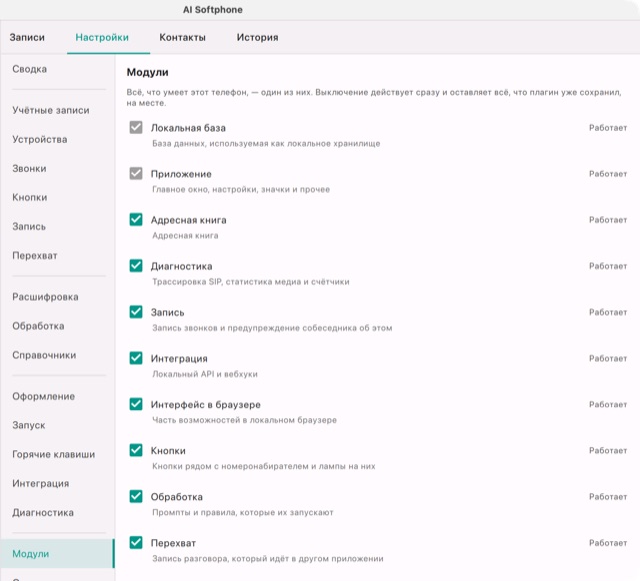Screen dimensions: 640x581
Task: Toggle the Кнопки module checkbox
Action: pyautogui.click(x=136, y=450)
